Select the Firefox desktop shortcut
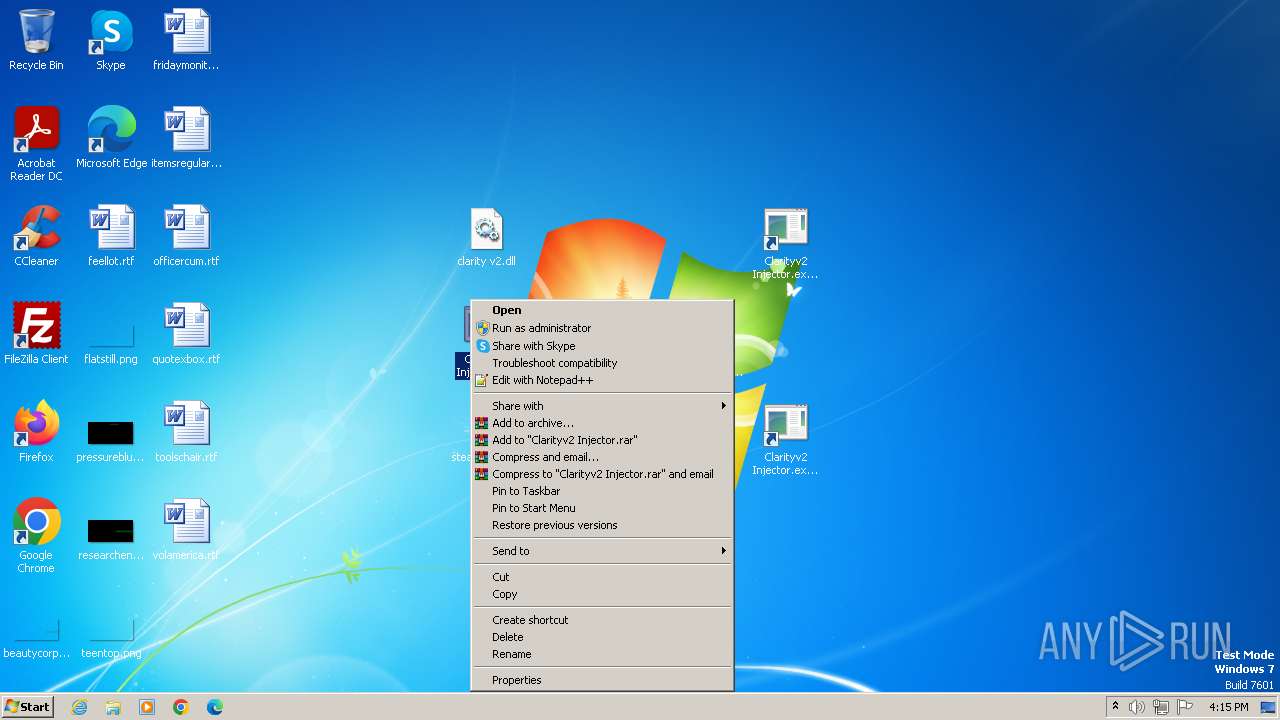This screenshot has height=720, width=1280. [36, 432]
